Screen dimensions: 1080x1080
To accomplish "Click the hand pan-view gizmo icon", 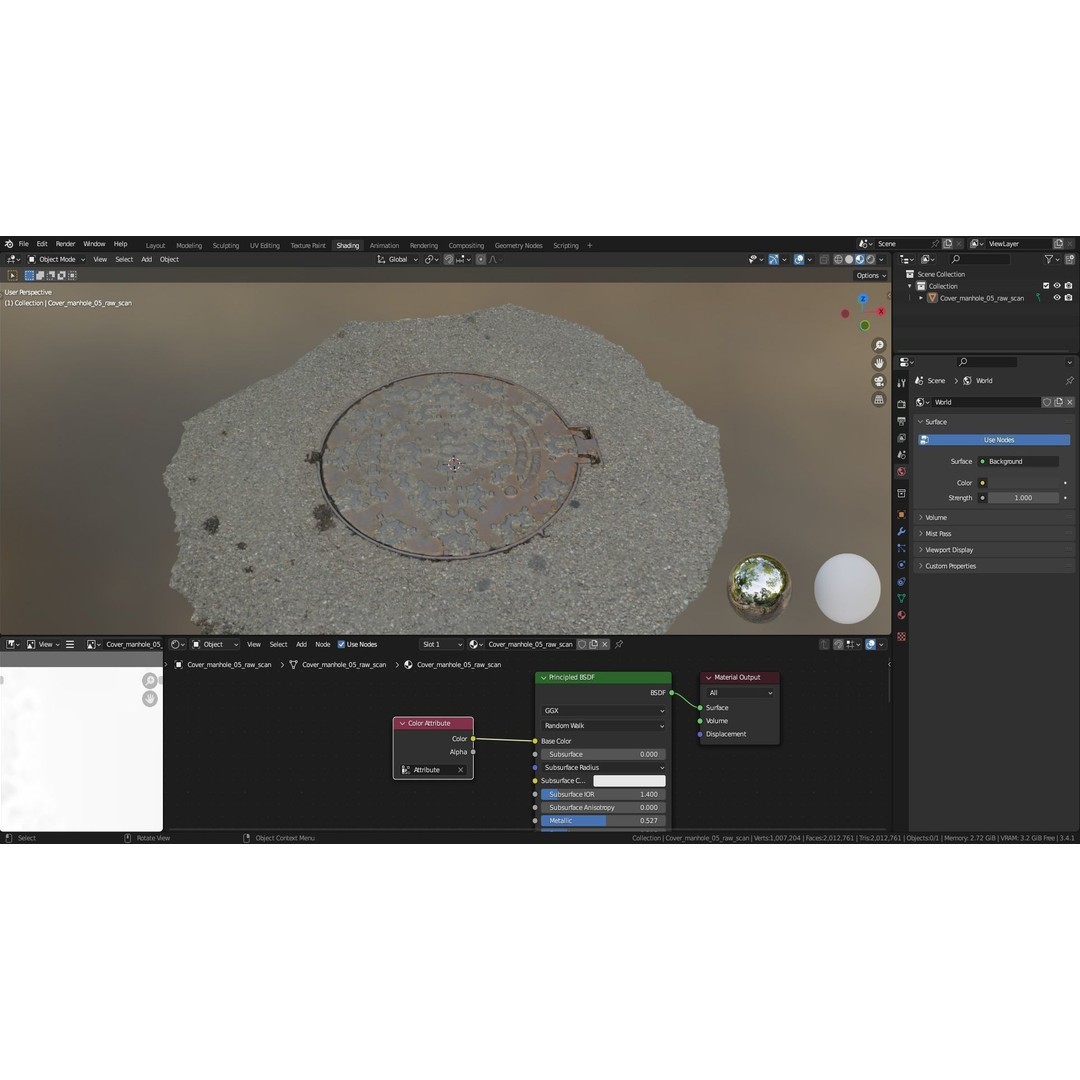I will pos(878,363).
